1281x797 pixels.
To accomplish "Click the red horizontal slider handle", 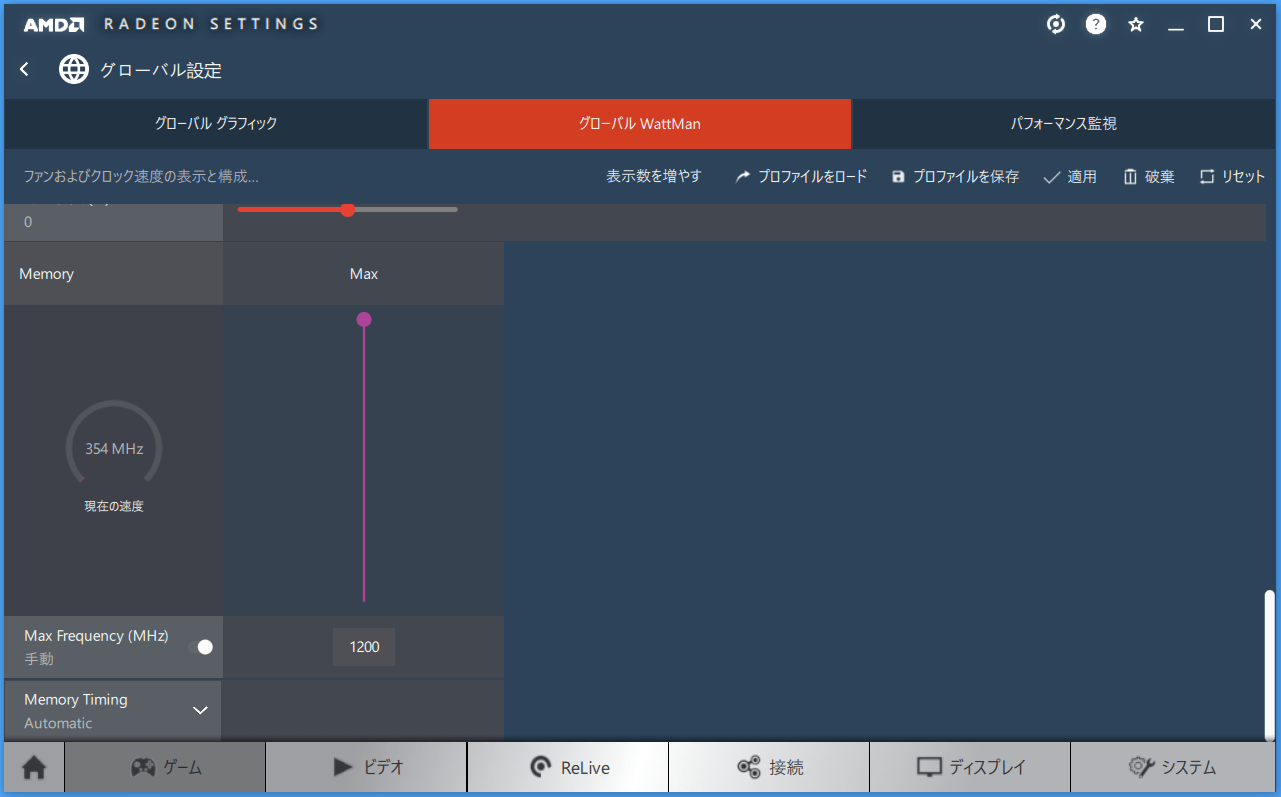I will click(x=348, y=209).
